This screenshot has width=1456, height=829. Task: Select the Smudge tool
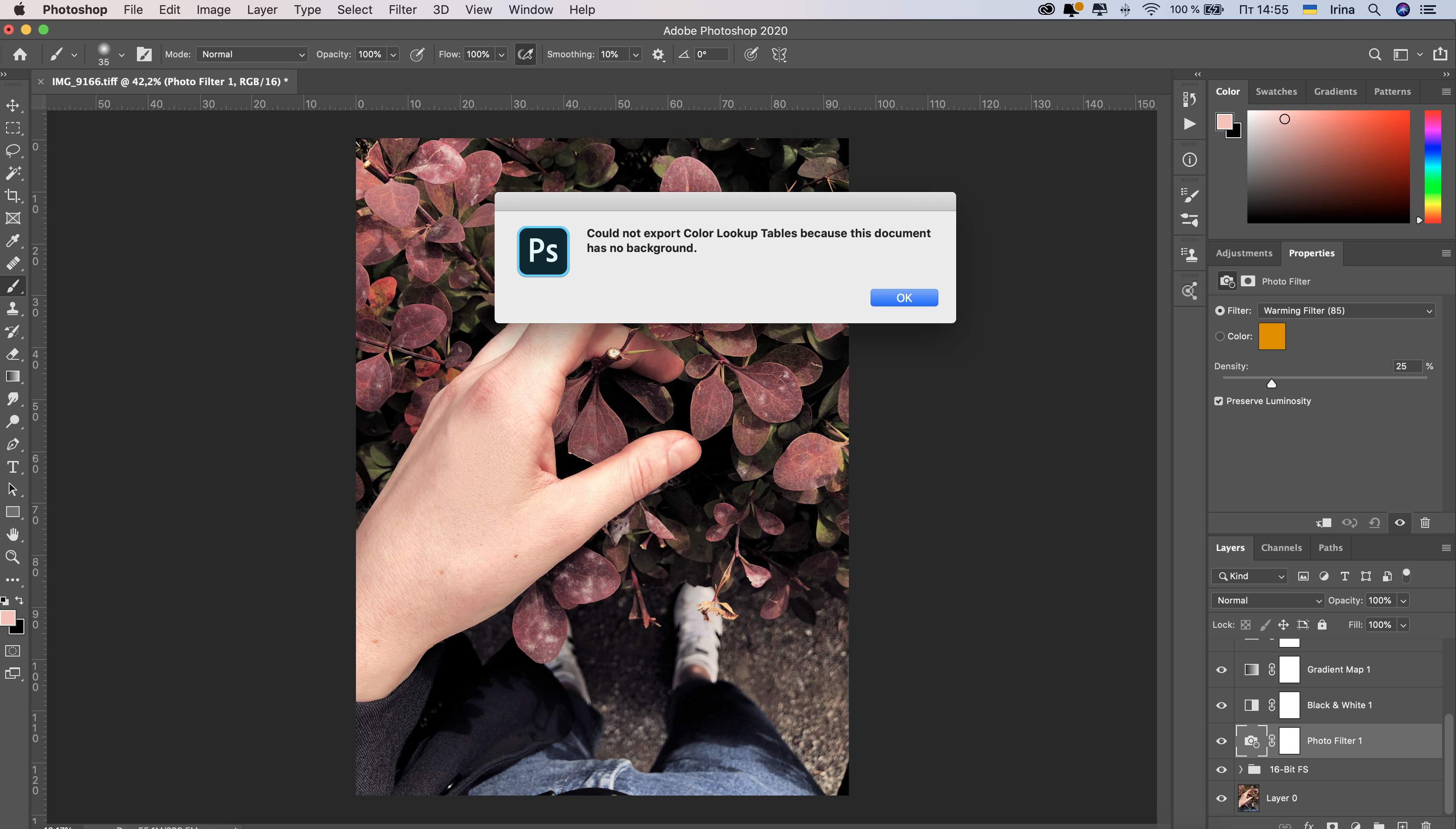13,399
